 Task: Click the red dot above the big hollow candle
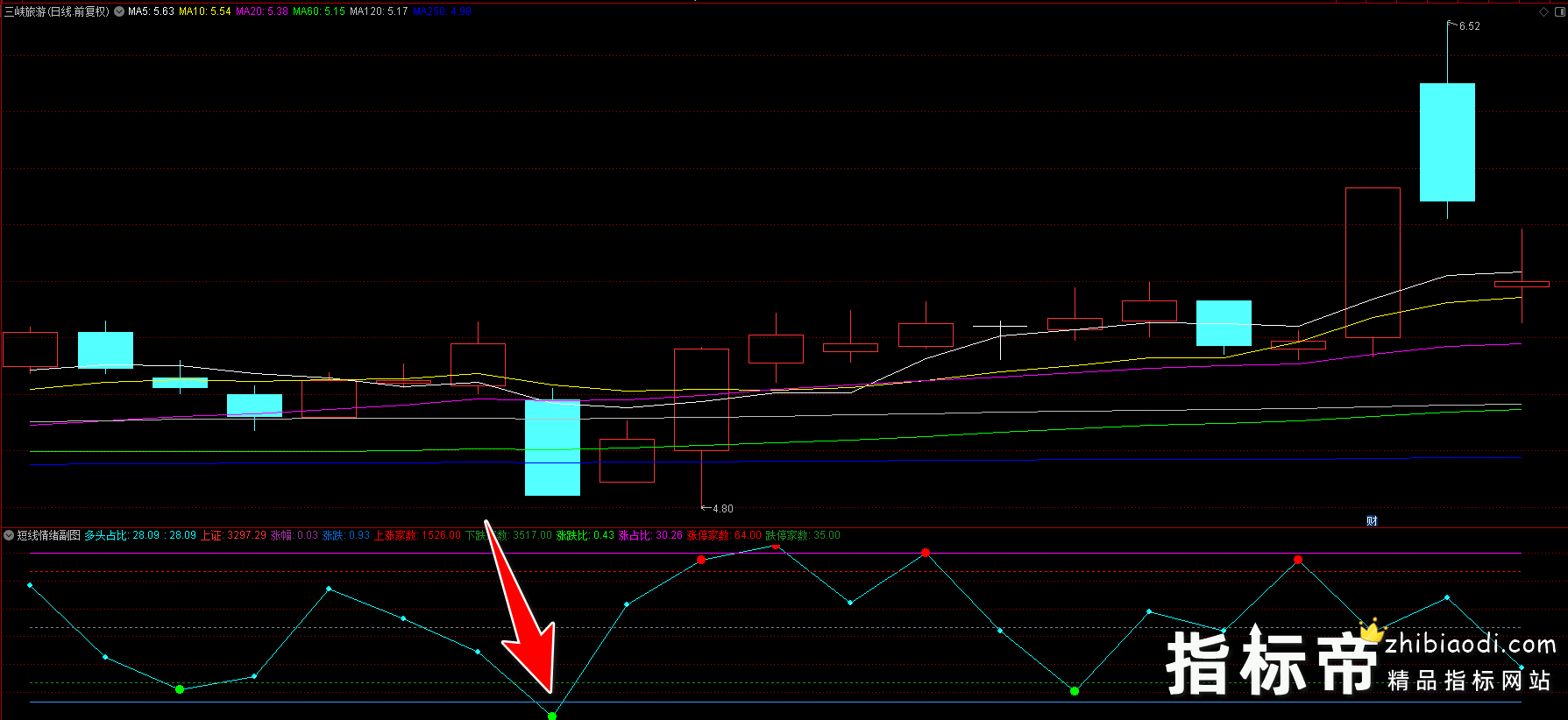pyautogui.click(x=1298, y=560)
